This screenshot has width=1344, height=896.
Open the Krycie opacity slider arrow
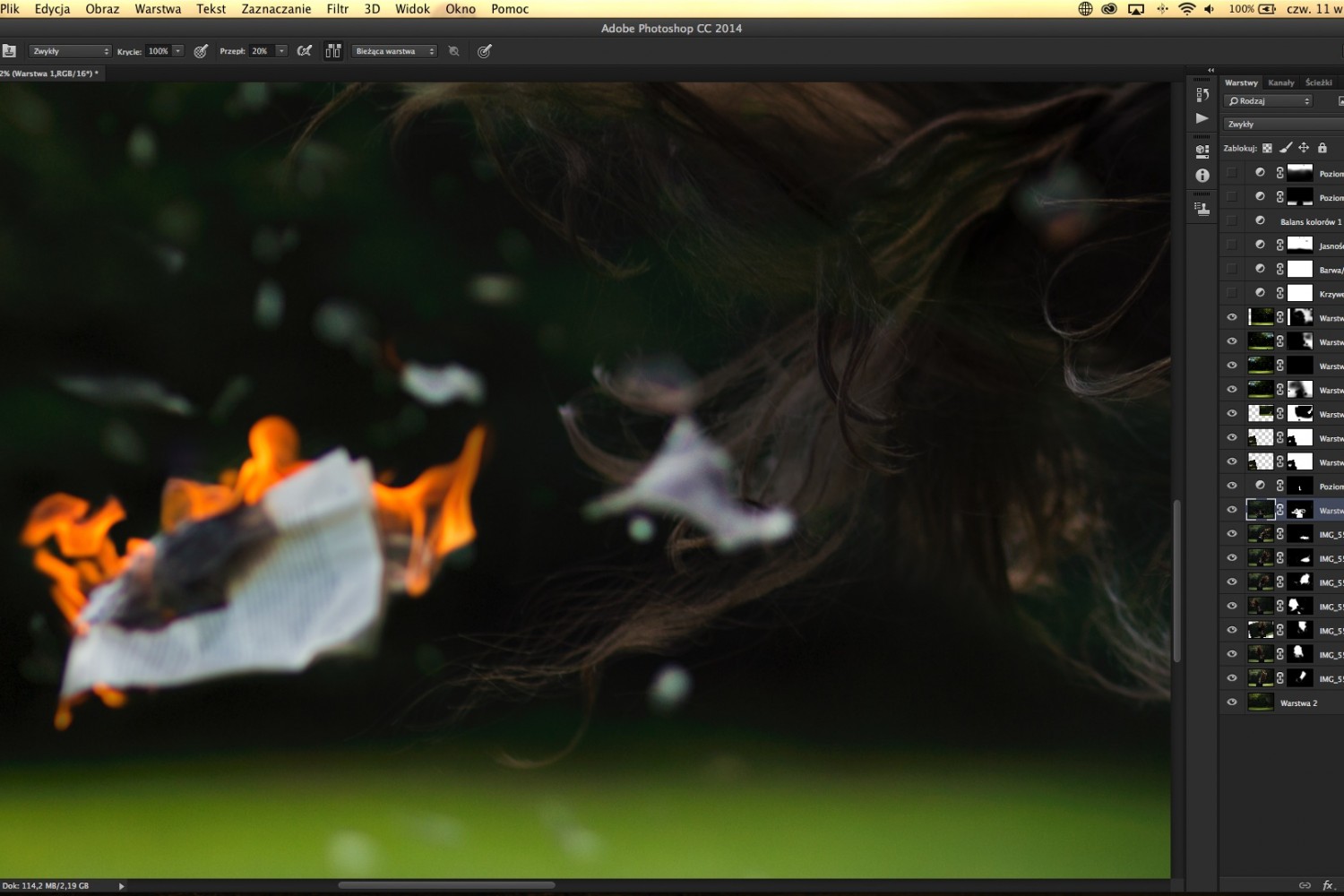[178, 51]
